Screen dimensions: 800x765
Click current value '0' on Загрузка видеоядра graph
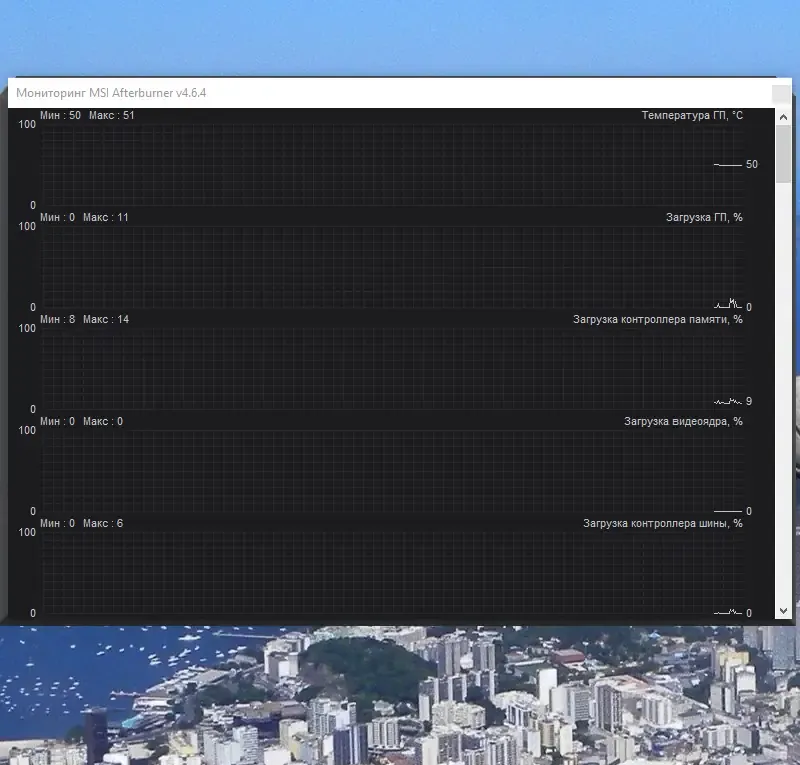[748, 511]
